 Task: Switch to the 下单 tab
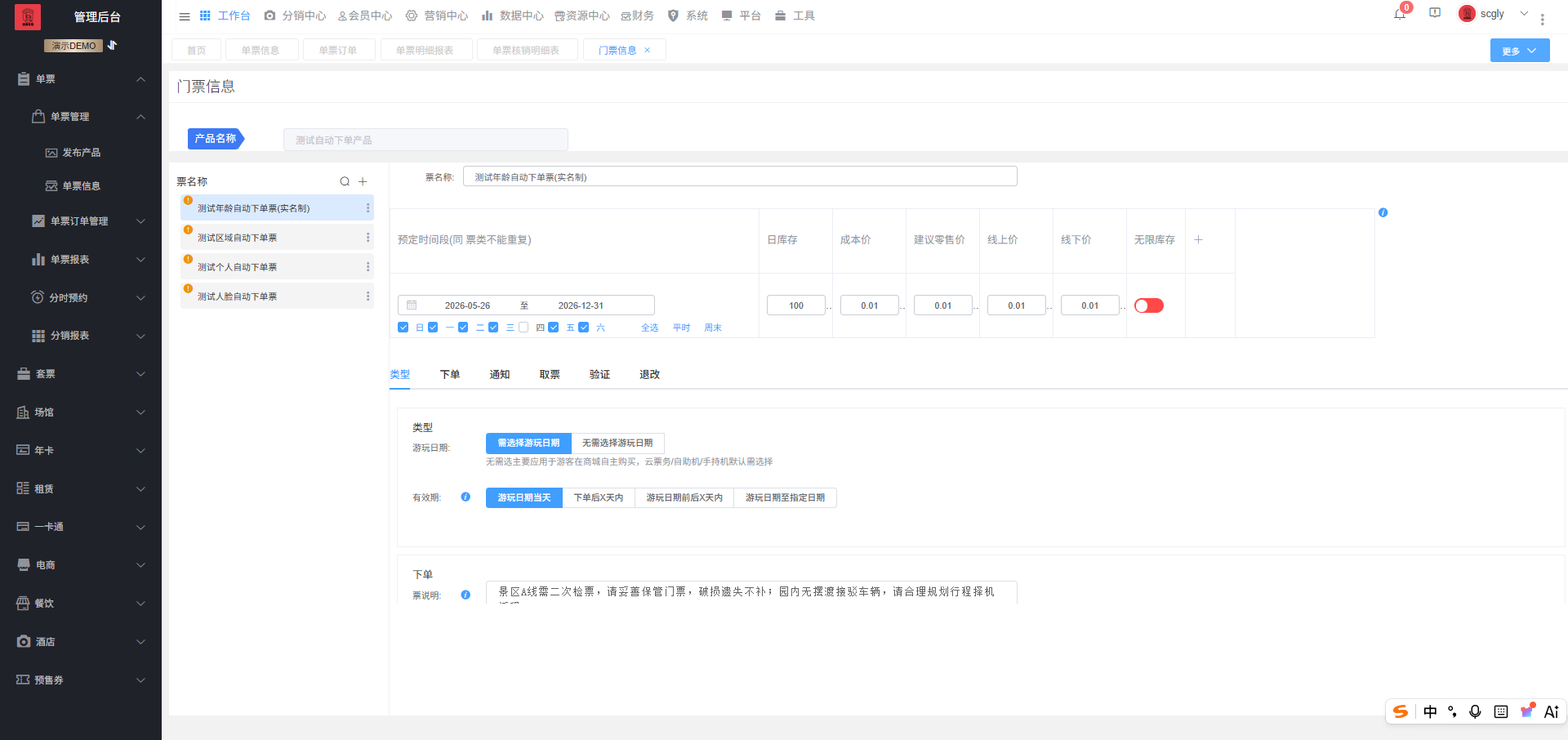[450, 374]
